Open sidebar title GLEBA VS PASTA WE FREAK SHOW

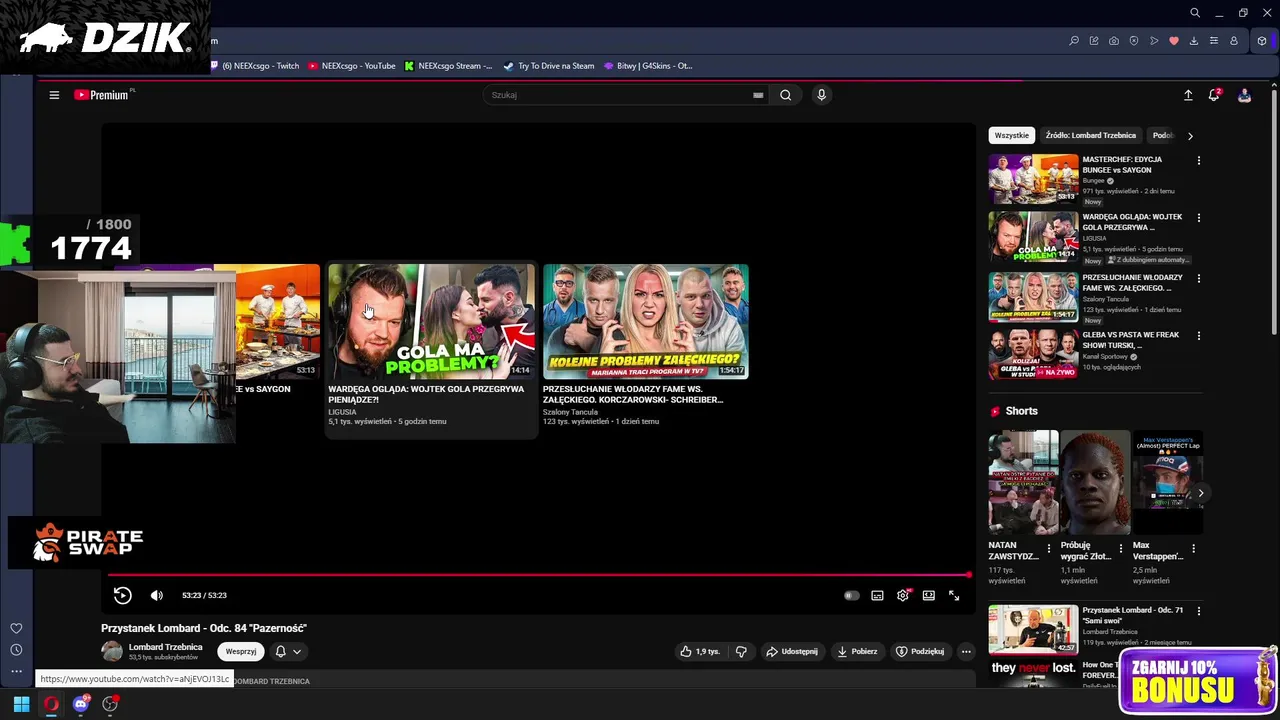tap(1131, 340)
